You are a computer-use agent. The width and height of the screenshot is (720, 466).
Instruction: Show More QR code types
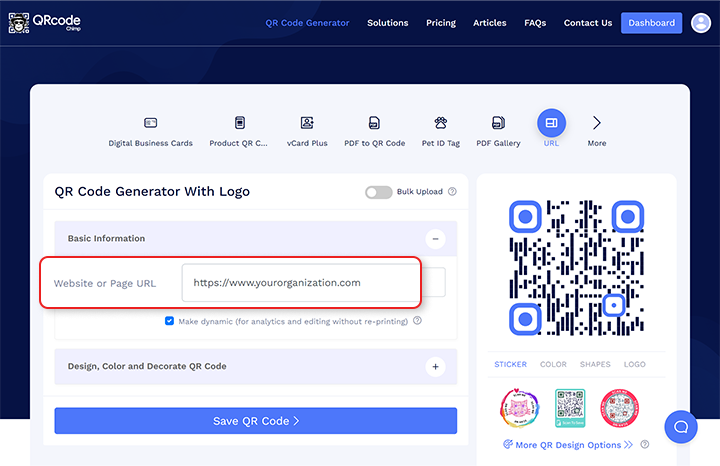(597, 124)
